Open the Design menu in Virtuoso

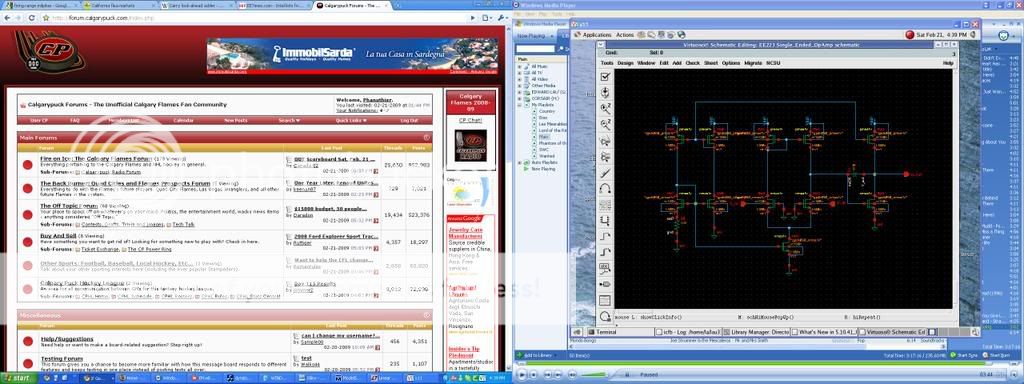(625, 63)
